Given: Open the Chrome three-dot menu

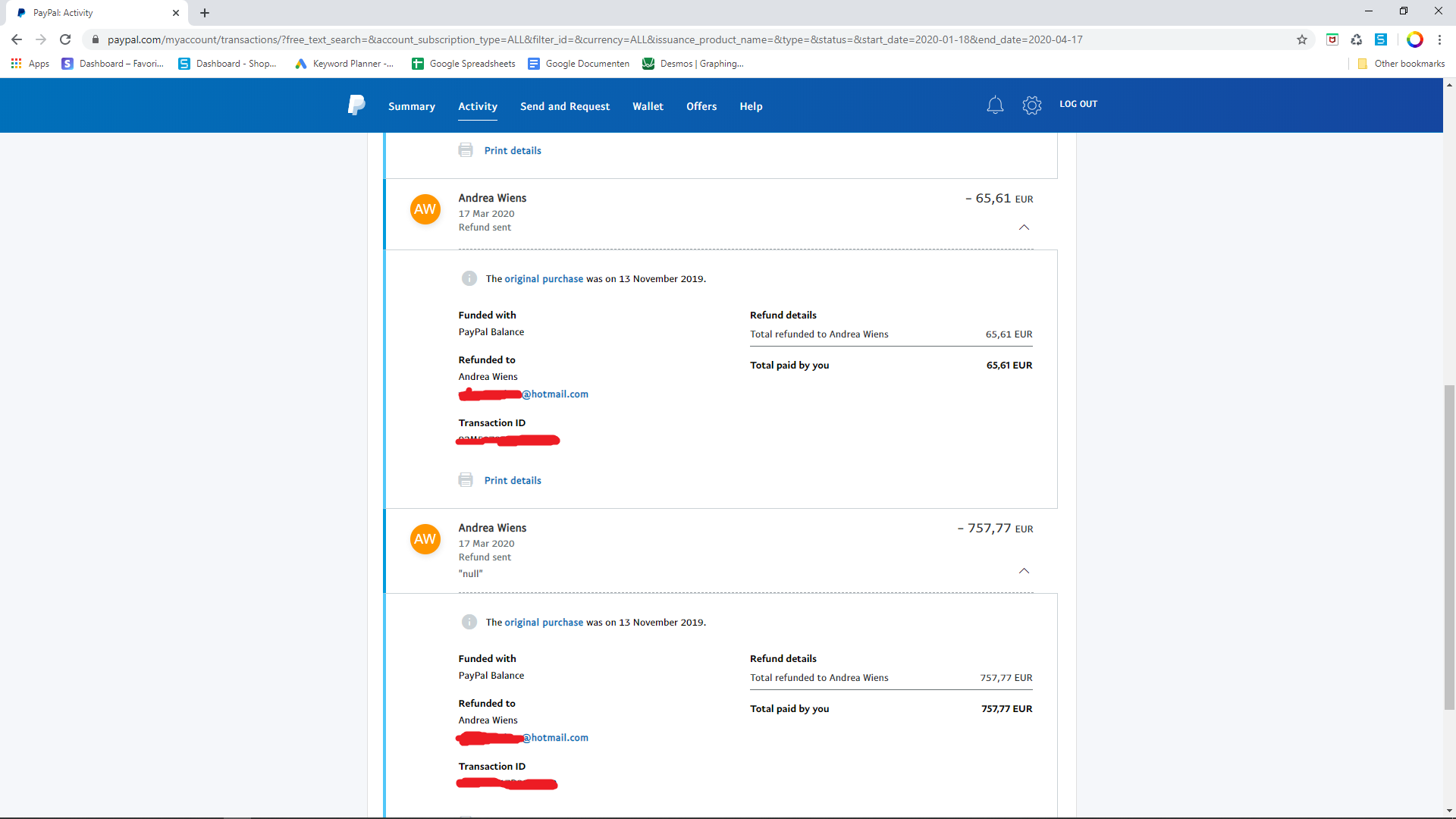Looking at the screenshot, I should coord(1439,39).
